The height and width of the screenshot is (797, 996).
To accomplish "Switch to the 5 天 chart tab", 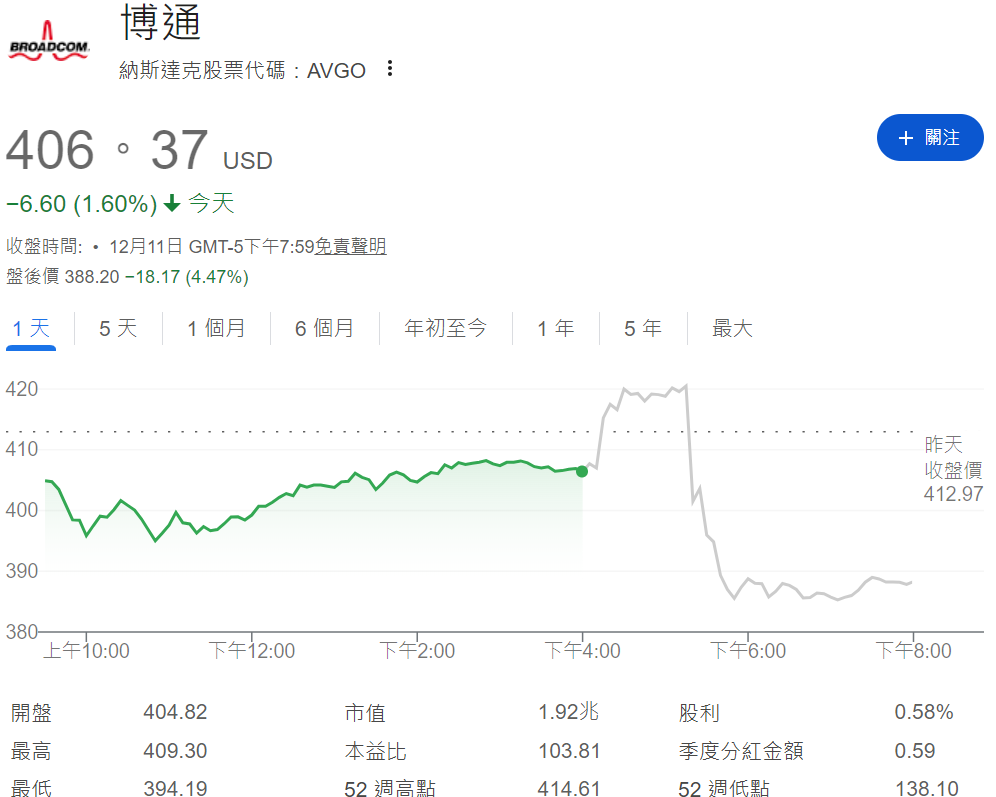I will [x=117, y=328].
